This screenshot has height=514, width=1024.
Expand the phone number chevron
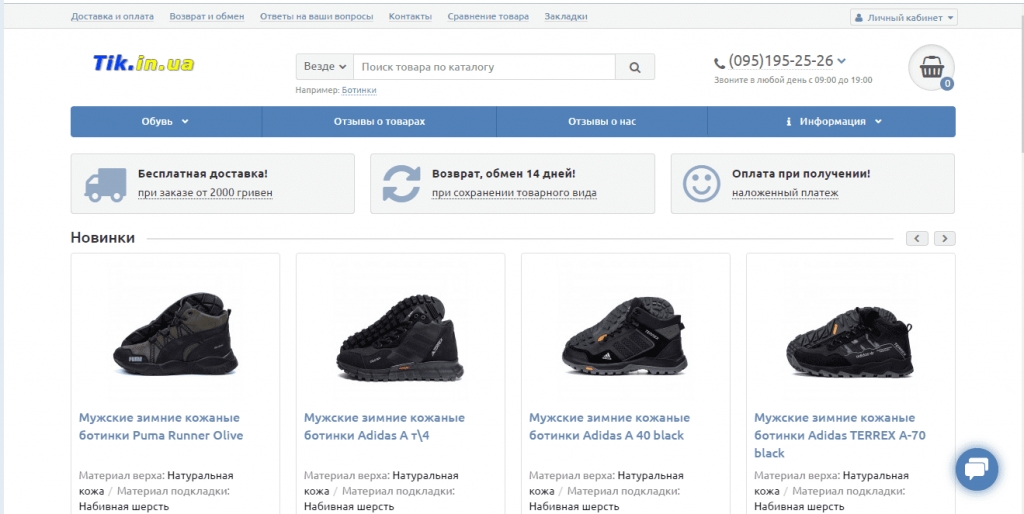(x=842, y=61)
